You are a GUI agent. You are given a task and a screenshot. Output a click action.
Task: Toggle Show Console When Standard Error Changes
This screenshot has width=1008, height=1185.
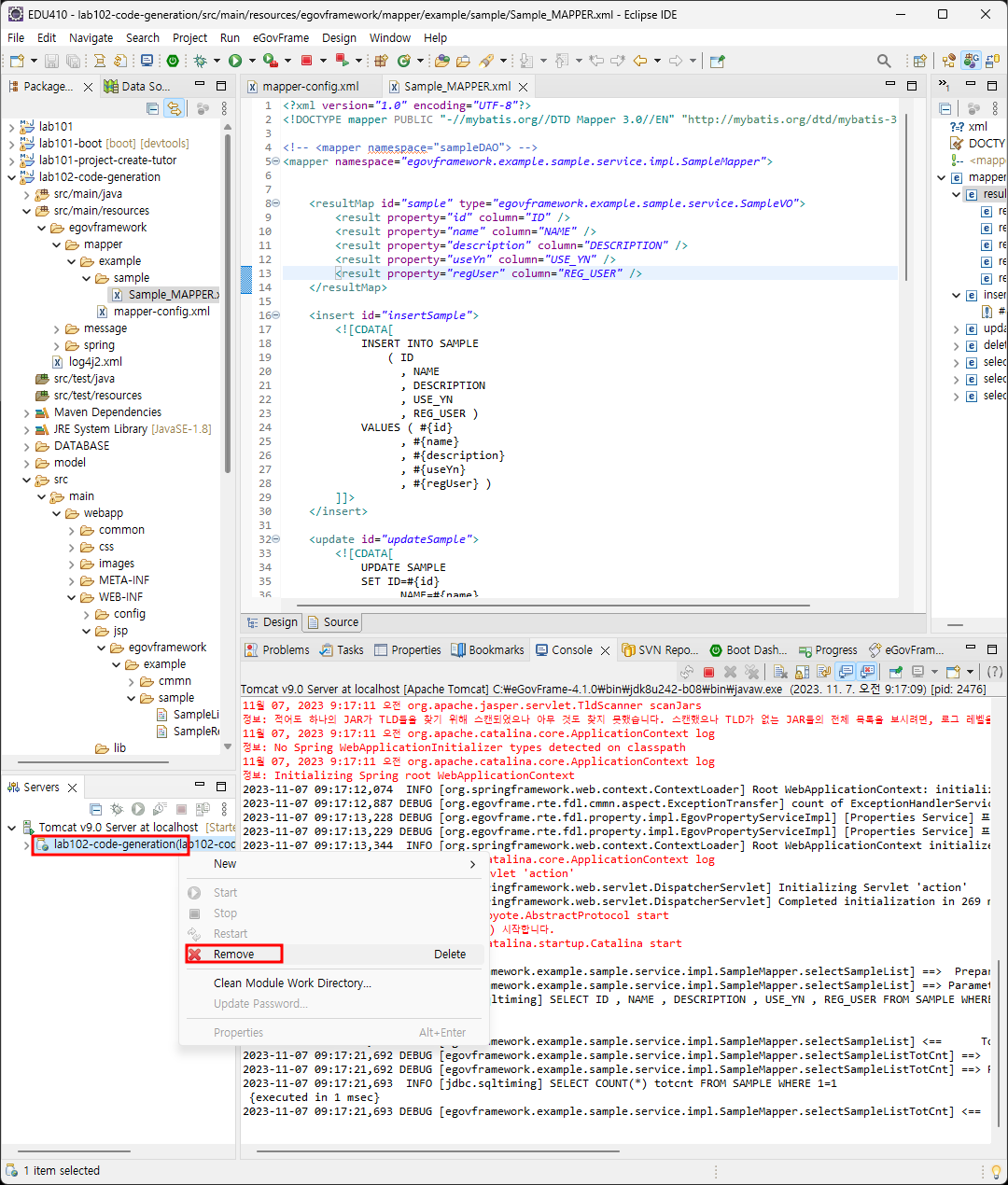point(867,672)
